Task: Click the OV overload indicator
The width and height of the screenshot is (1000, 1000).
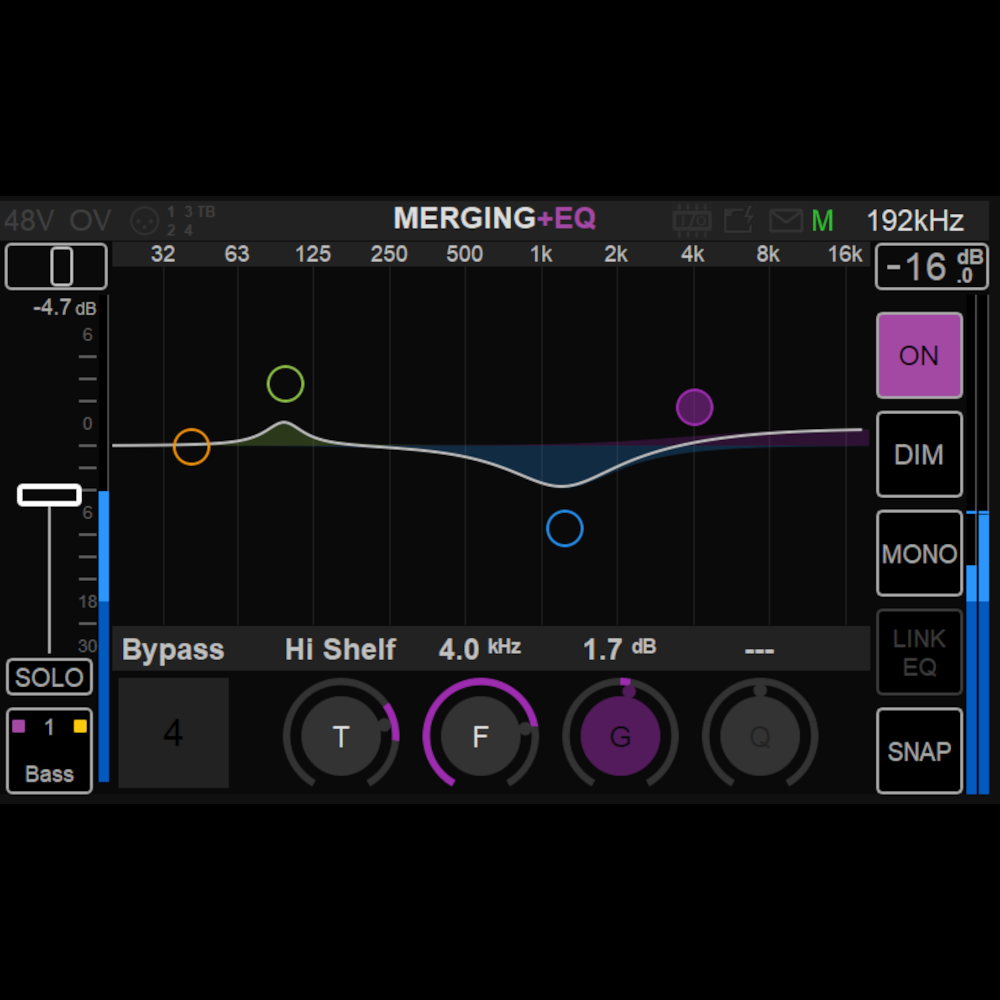Action: pyautogui.click(x=90, y=221)
